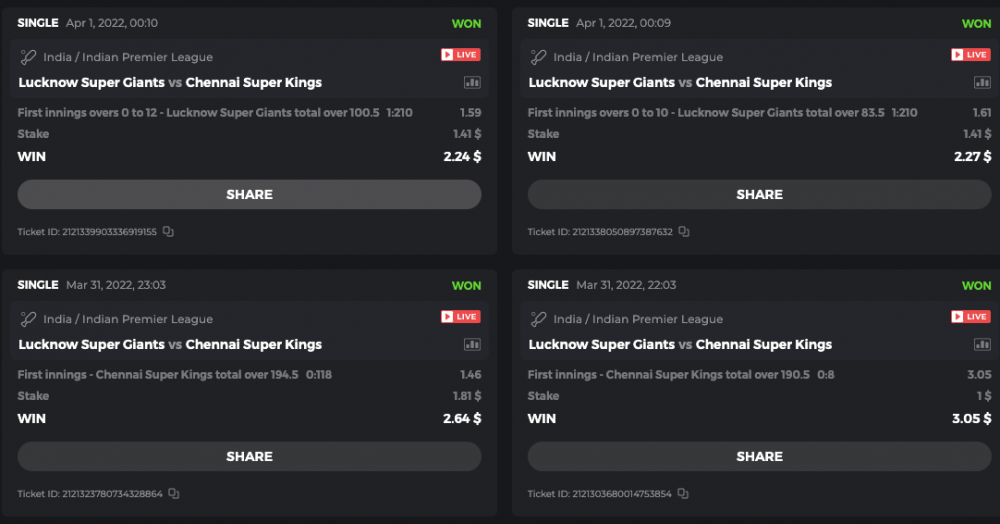
Task: Copy ticket ID ending in 328864
Action: pos(174,494)
